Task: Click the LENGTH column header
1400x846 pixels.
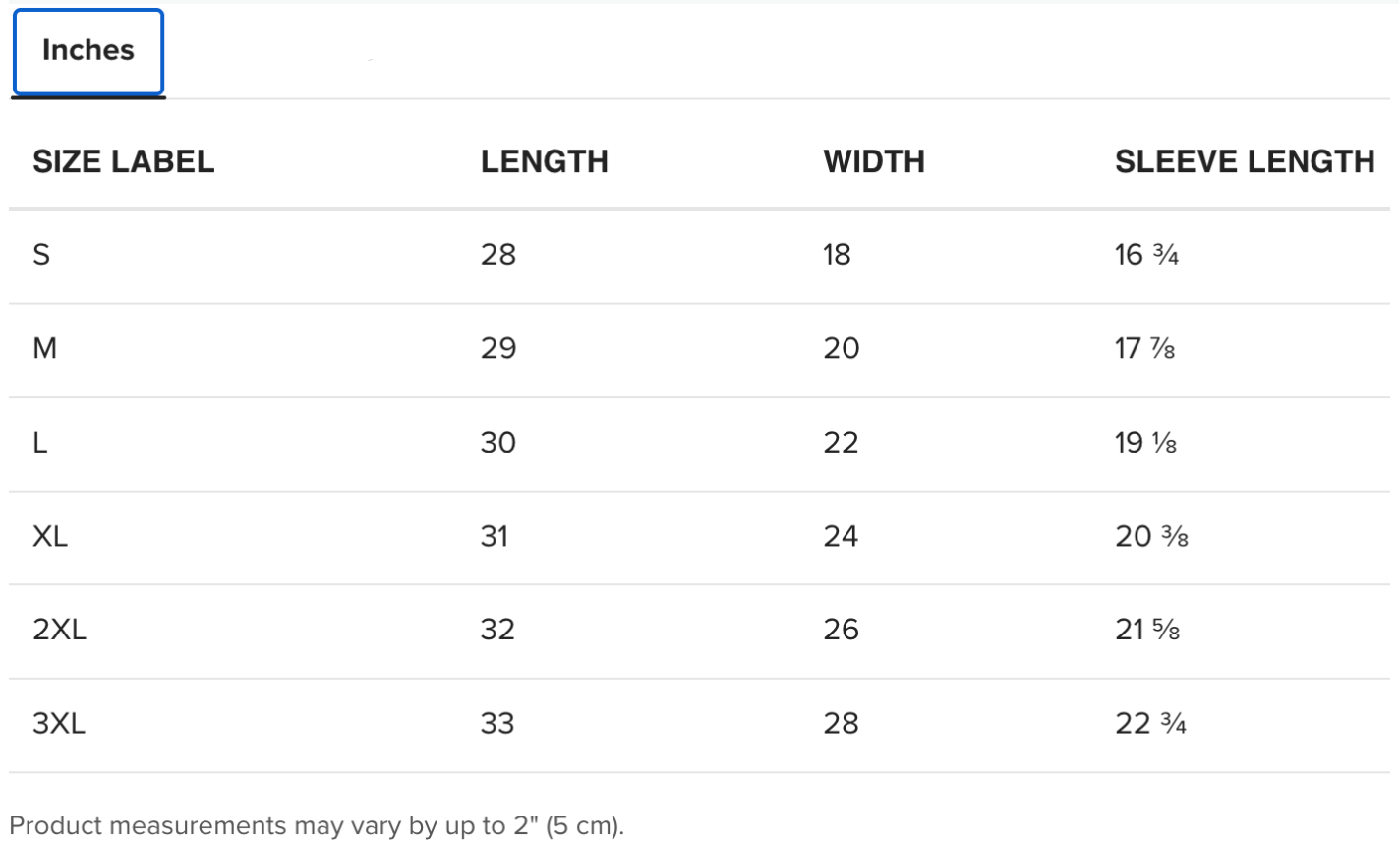Action: 545,161
